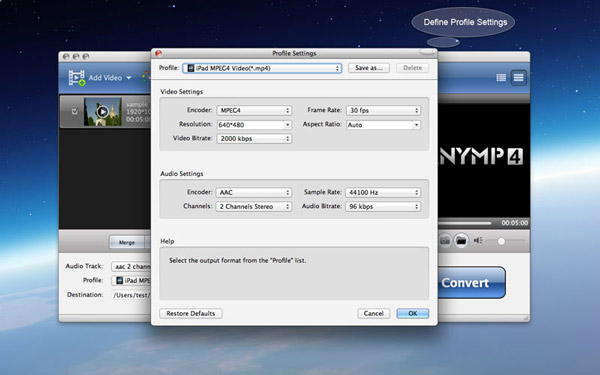Click the Save as... button
Viewport: 600px width, 375px height.
pos(369,68)
